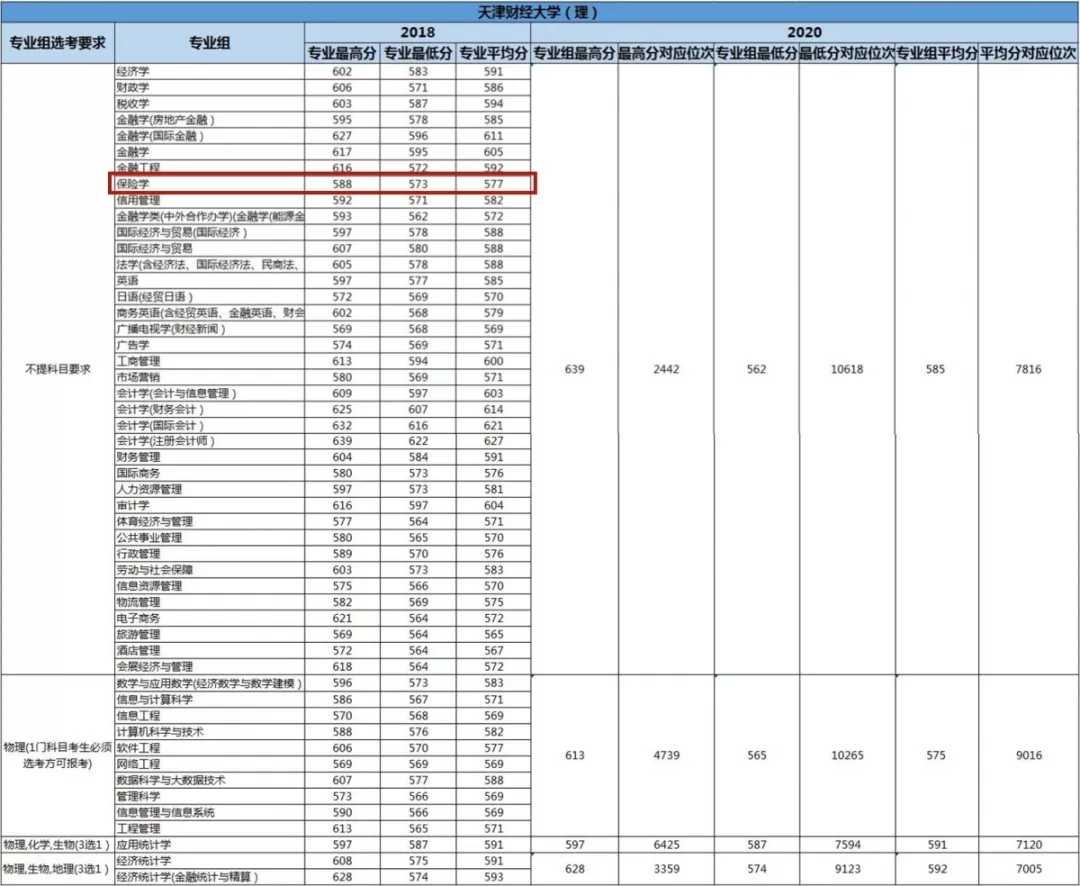
Task: Click the rank value '6425'
Action: click(x=666, y=844)
